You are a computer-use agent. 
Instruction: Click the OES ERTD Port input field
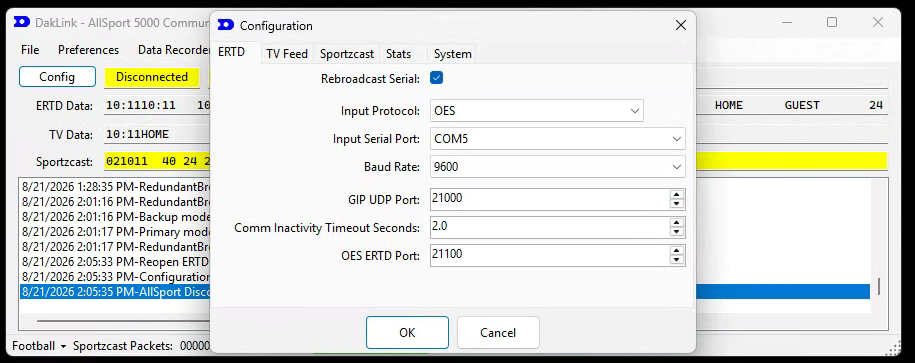(x=550, y=255)
